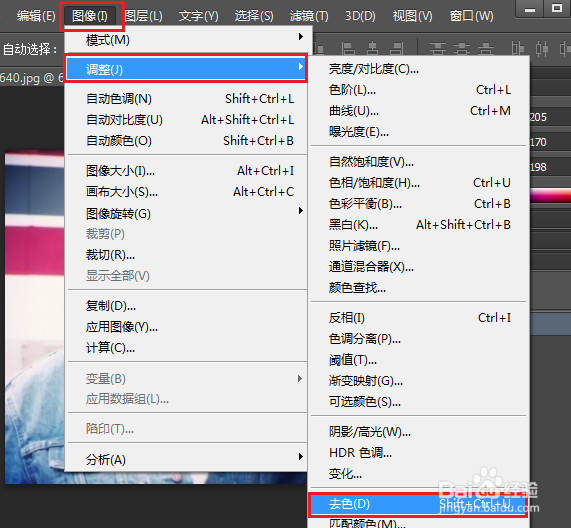Image resolution: width=571 pixels, height=528 pixels.
Task: Expand the 图像旋转(G) submenu
Action: (x=188, y=213)
